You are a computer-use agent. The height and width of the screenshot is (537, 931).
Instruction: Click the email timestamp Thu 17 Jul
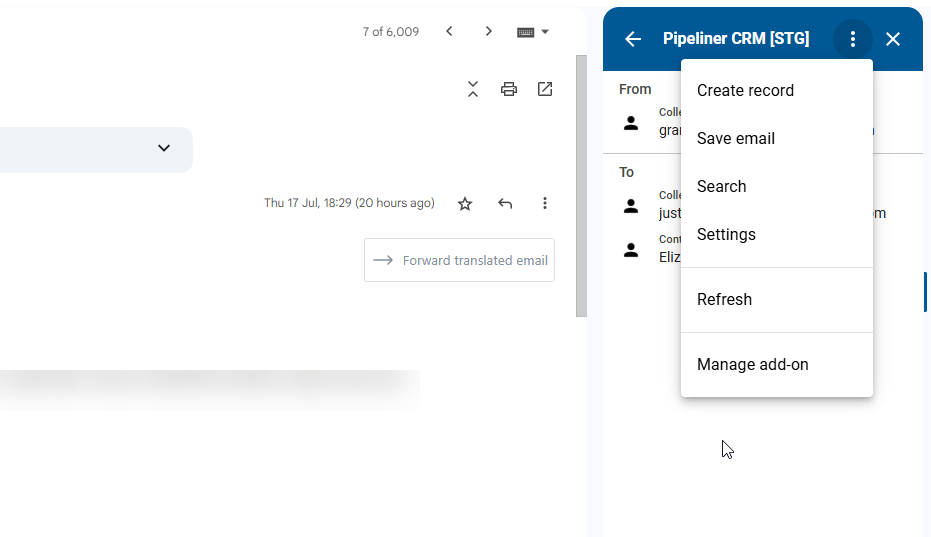[x=349, y=203]
